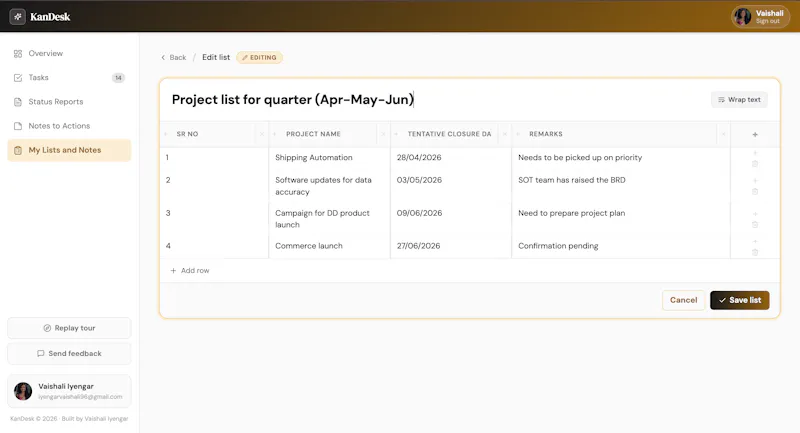
Task: Edit the Needs to be picked up on priority remark
Action: pyautogui.click(x=621, y=158)
